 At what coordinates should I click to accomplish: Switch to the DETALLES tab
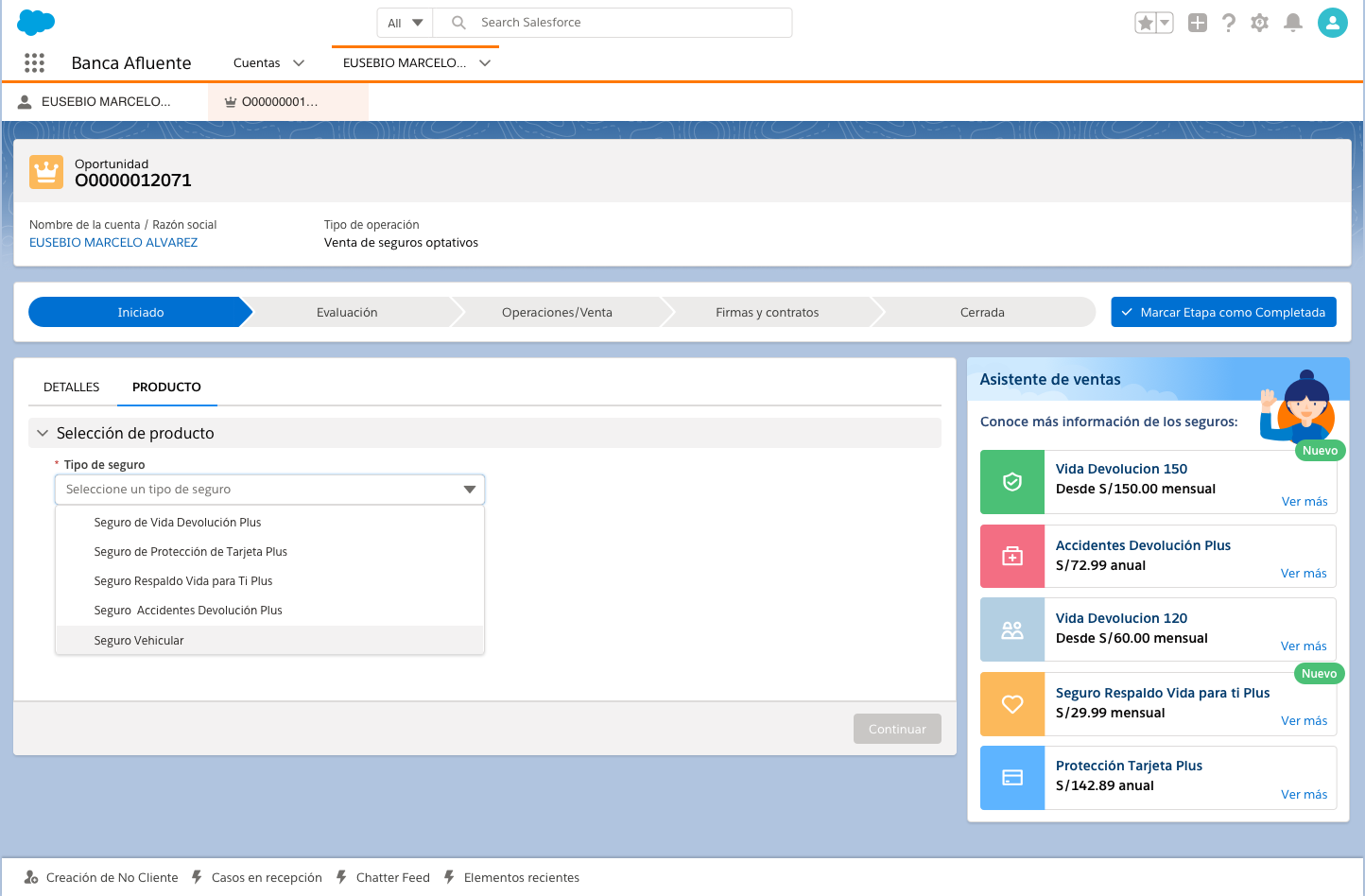71,388
